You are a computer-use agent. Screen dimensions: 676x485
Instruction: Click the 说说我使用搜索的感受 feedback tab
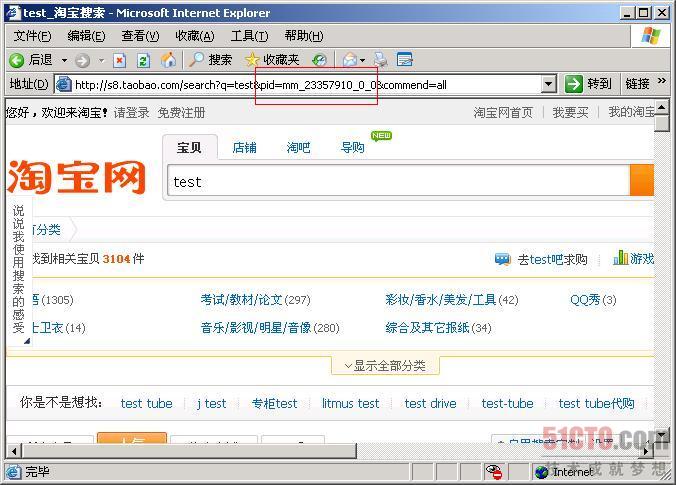coord(19,270)
